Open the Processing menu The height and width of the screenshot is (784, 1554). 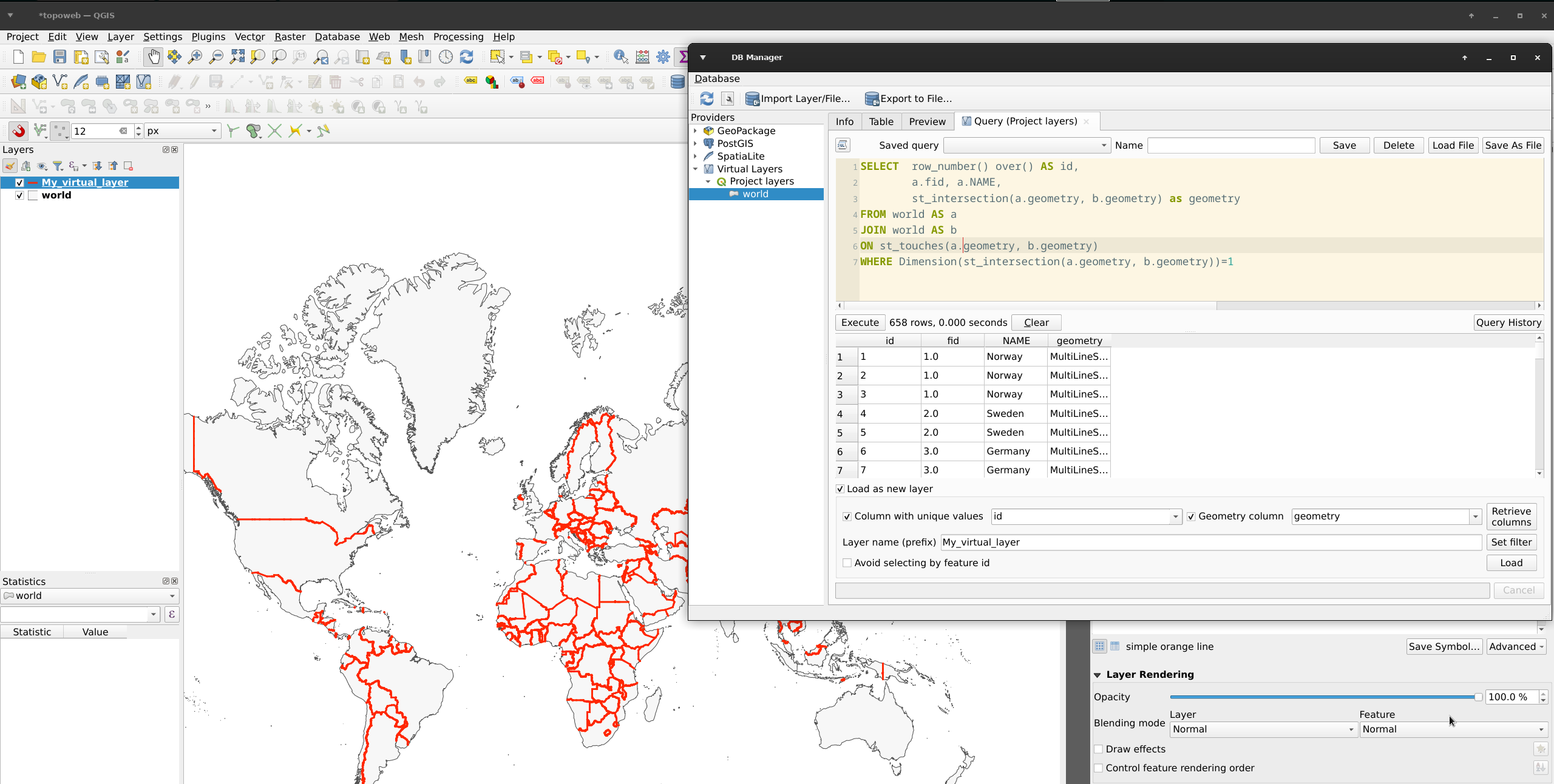click(x=458, y=37)
